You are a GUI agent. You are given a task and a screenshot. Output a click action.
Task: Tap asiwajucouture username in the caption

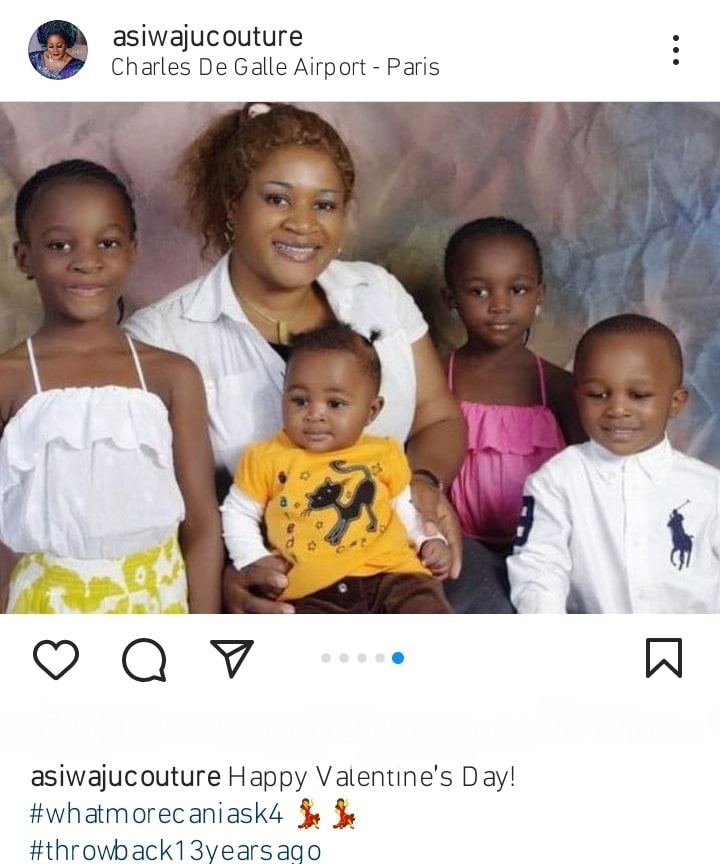tap(126, 776)
